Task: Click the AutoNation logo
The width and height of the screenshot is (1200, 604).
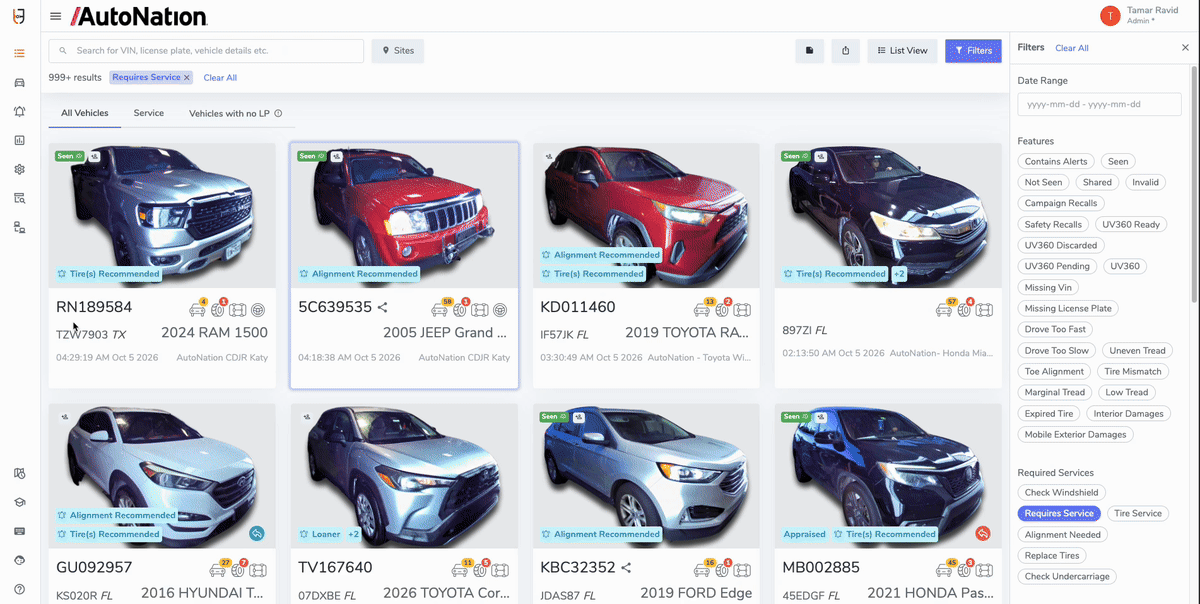Action: point(139,16)
